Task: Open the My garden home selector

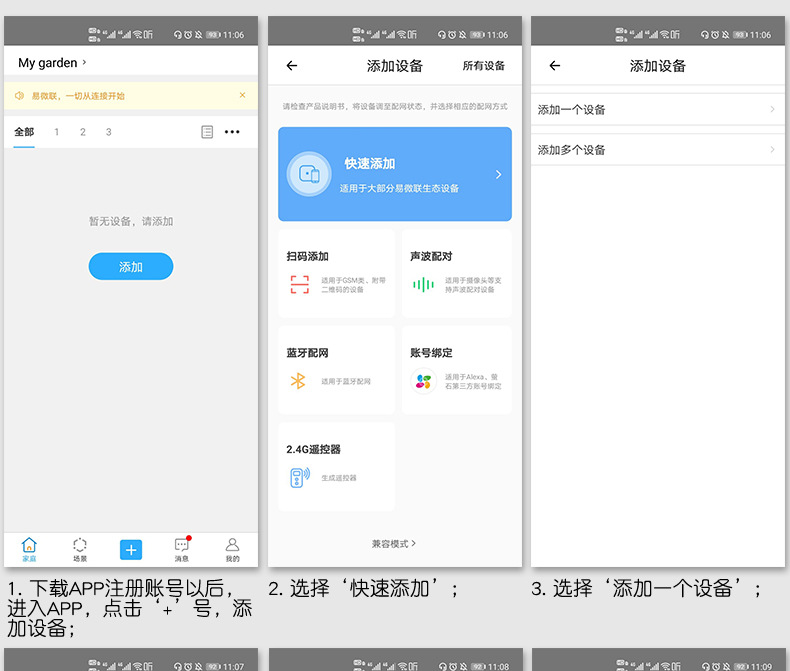Action: [52, 63]
